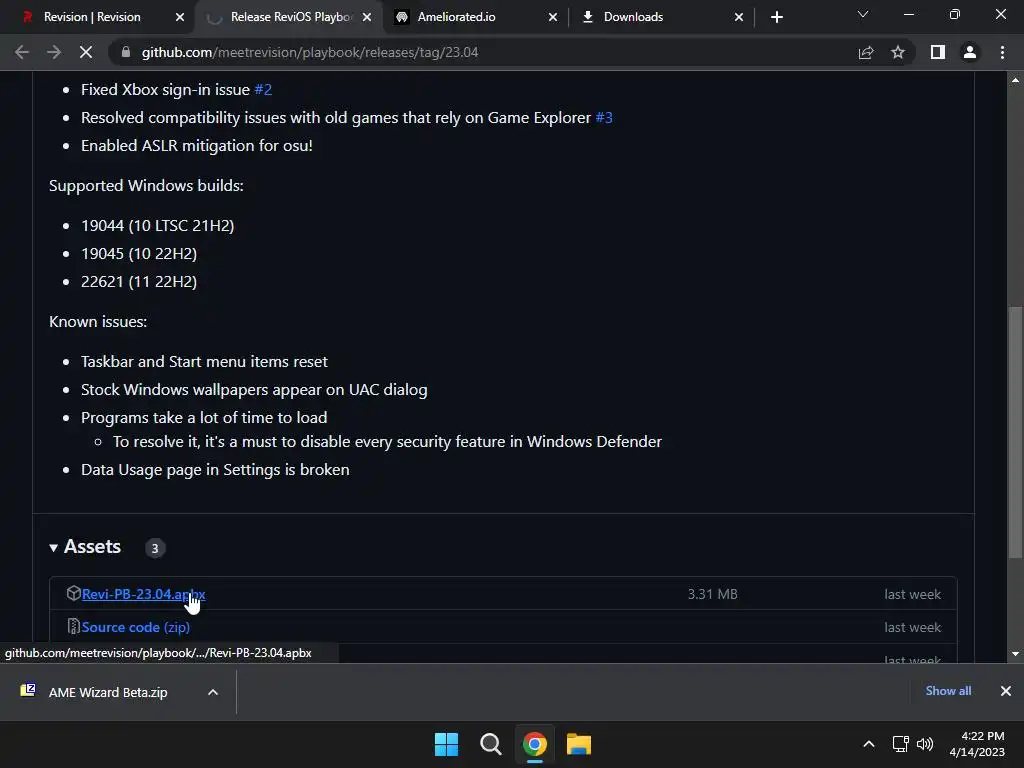Image resolution: width=1024 pixels, height=768 pixels.
Task: Open Windows taskbar search
Action: [x=490, y=744]
